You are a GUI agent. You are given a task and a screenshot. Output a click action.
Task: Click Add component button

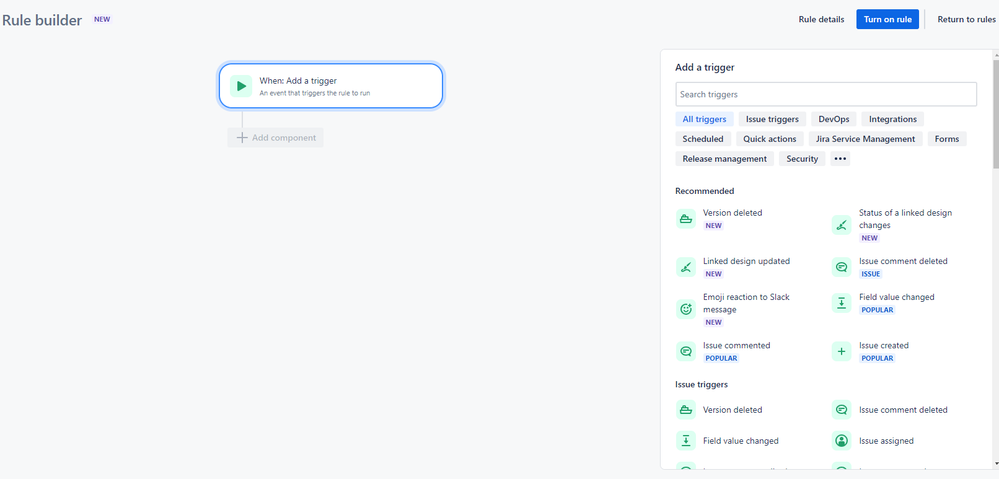[x=275, y=138]
